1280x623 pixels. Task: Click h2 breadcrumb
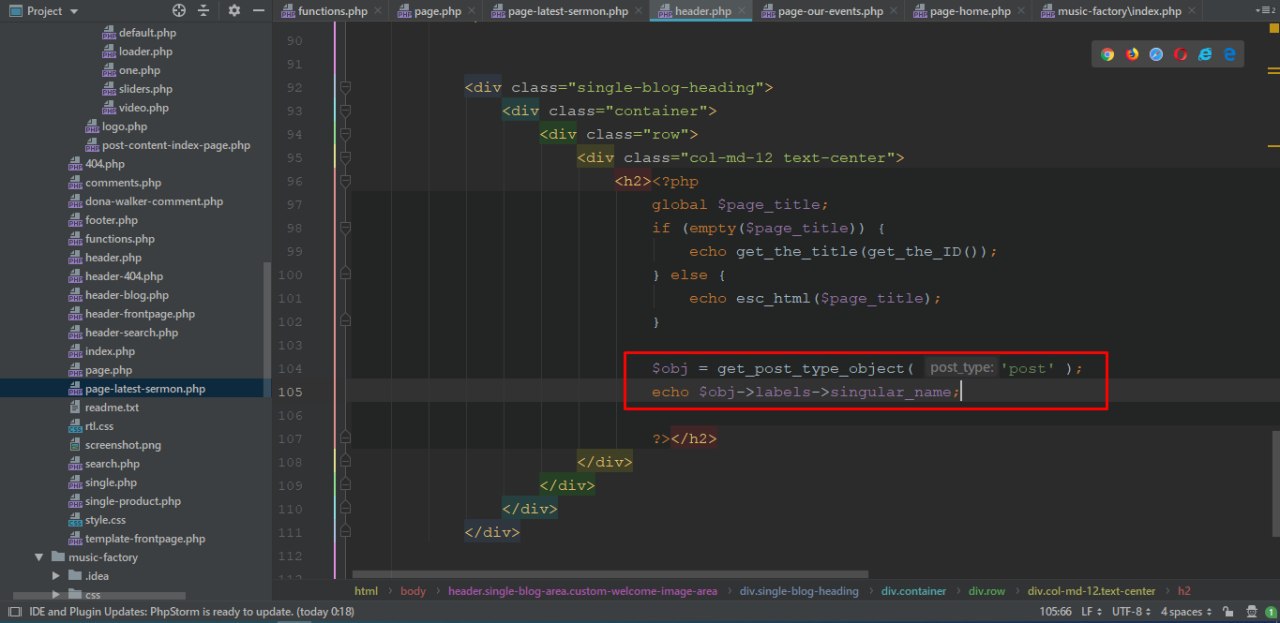coord(1184,591)
